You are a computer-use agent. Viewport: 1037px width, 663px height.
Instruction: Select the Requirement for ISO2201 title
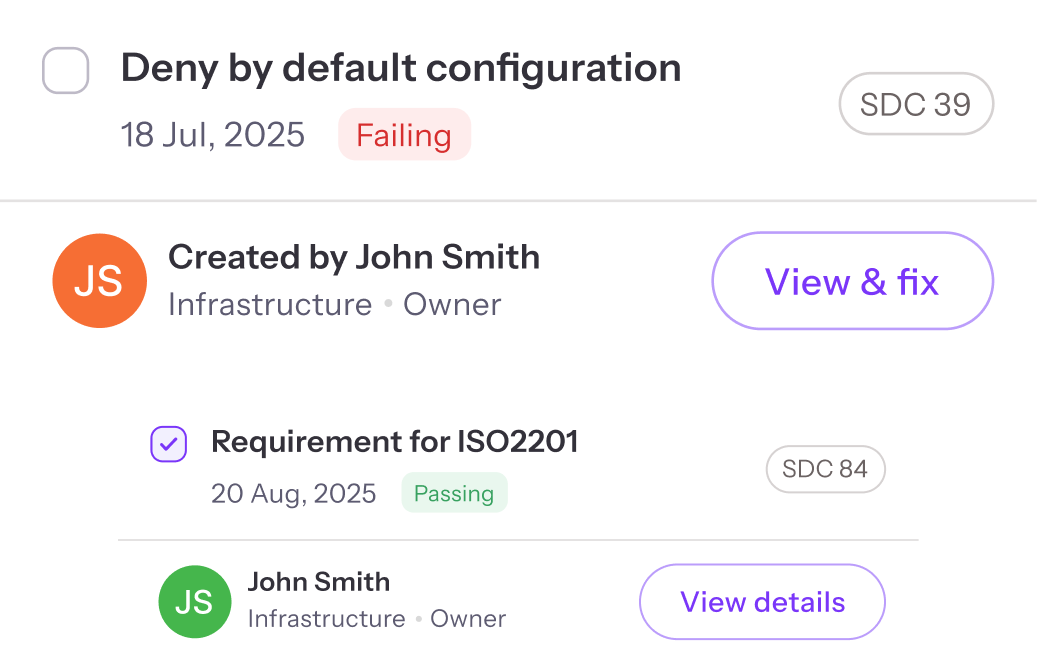(393, 441)
